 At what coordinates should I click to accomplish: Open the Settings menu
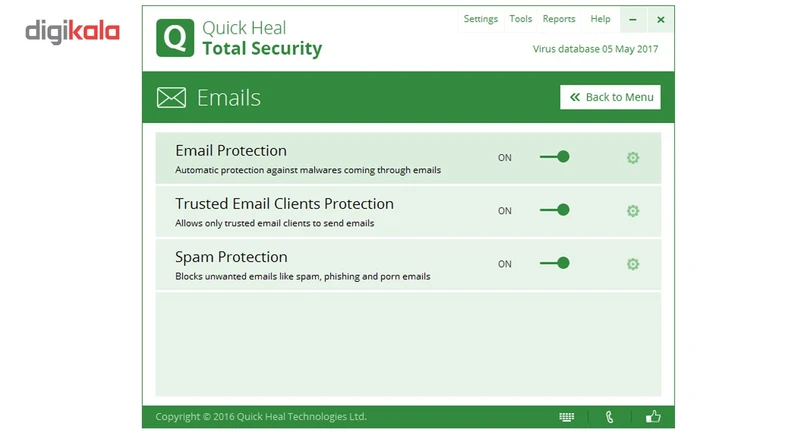pyautogui.click(x=480, y=19)
